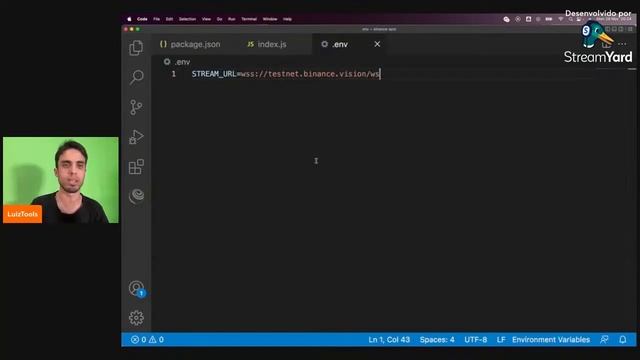This screenshot has height=360, width=640.
Task: Open the swirl-shaped extension icon in activity bar
Action: [136, 196]
